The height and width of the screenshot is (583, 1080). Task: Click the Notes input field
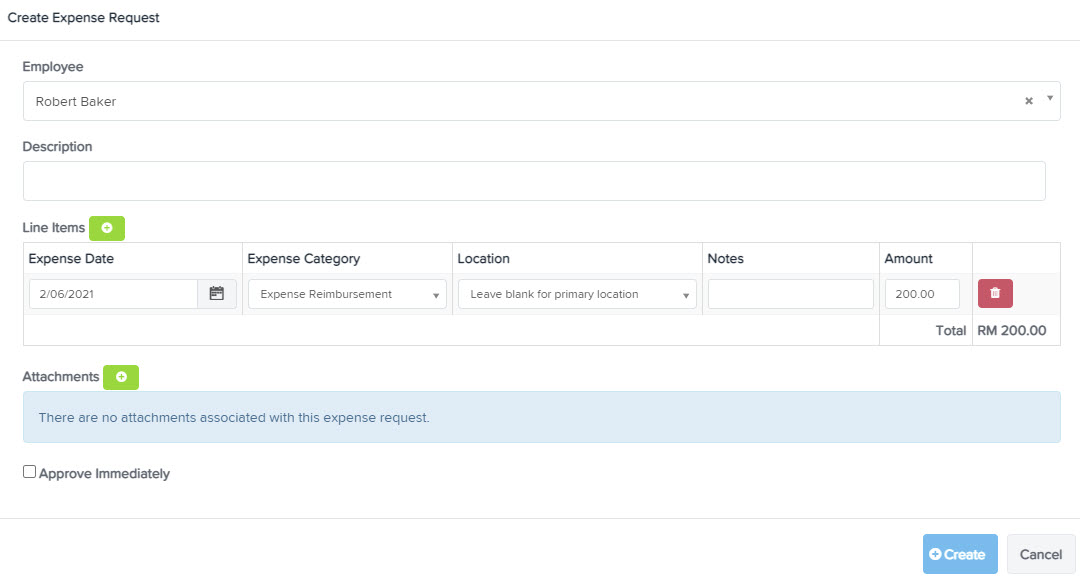[791, 294]
